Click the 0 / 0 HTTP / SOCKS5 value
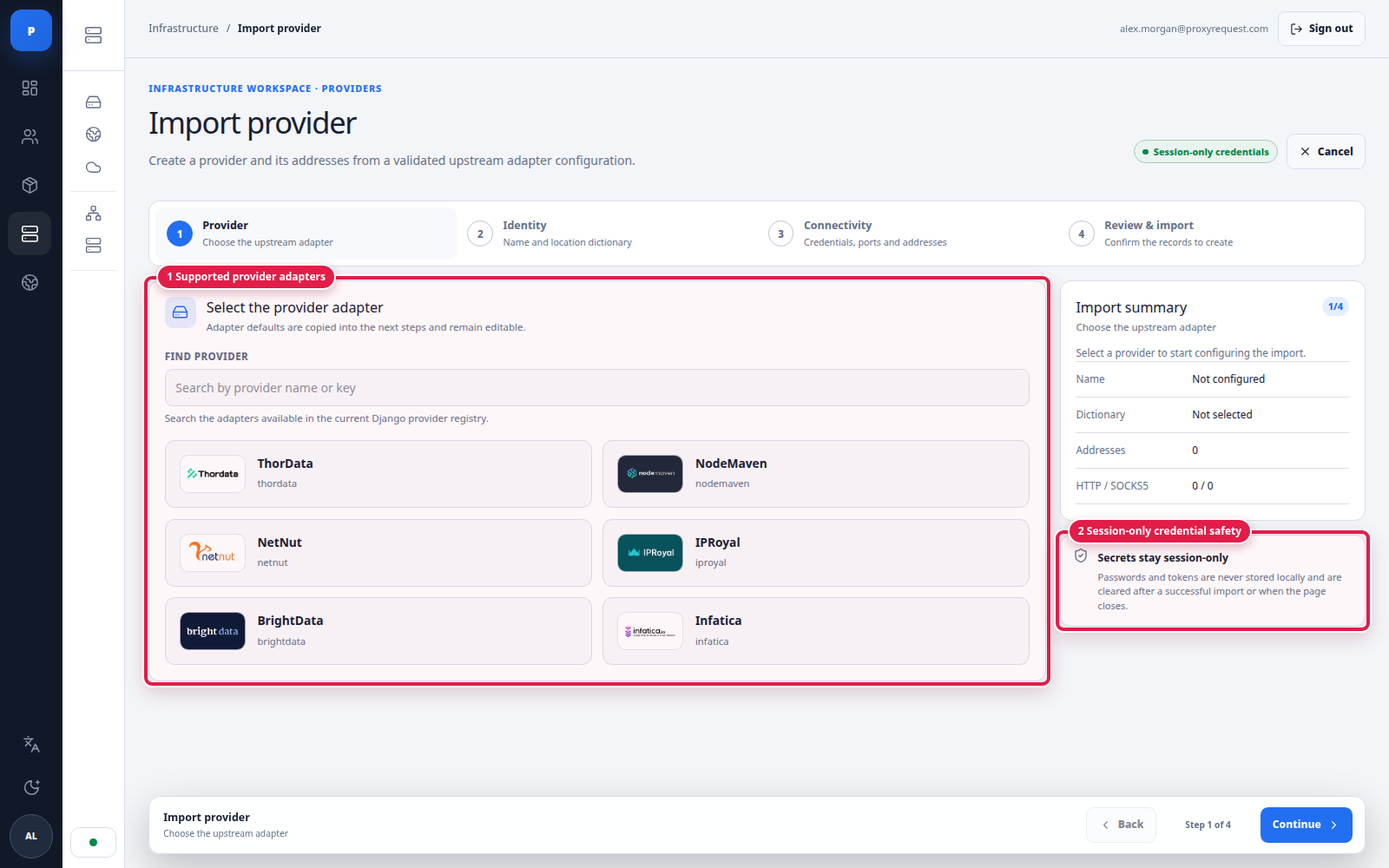This screenshot has height=868, width=1389. pos(1202,486)
